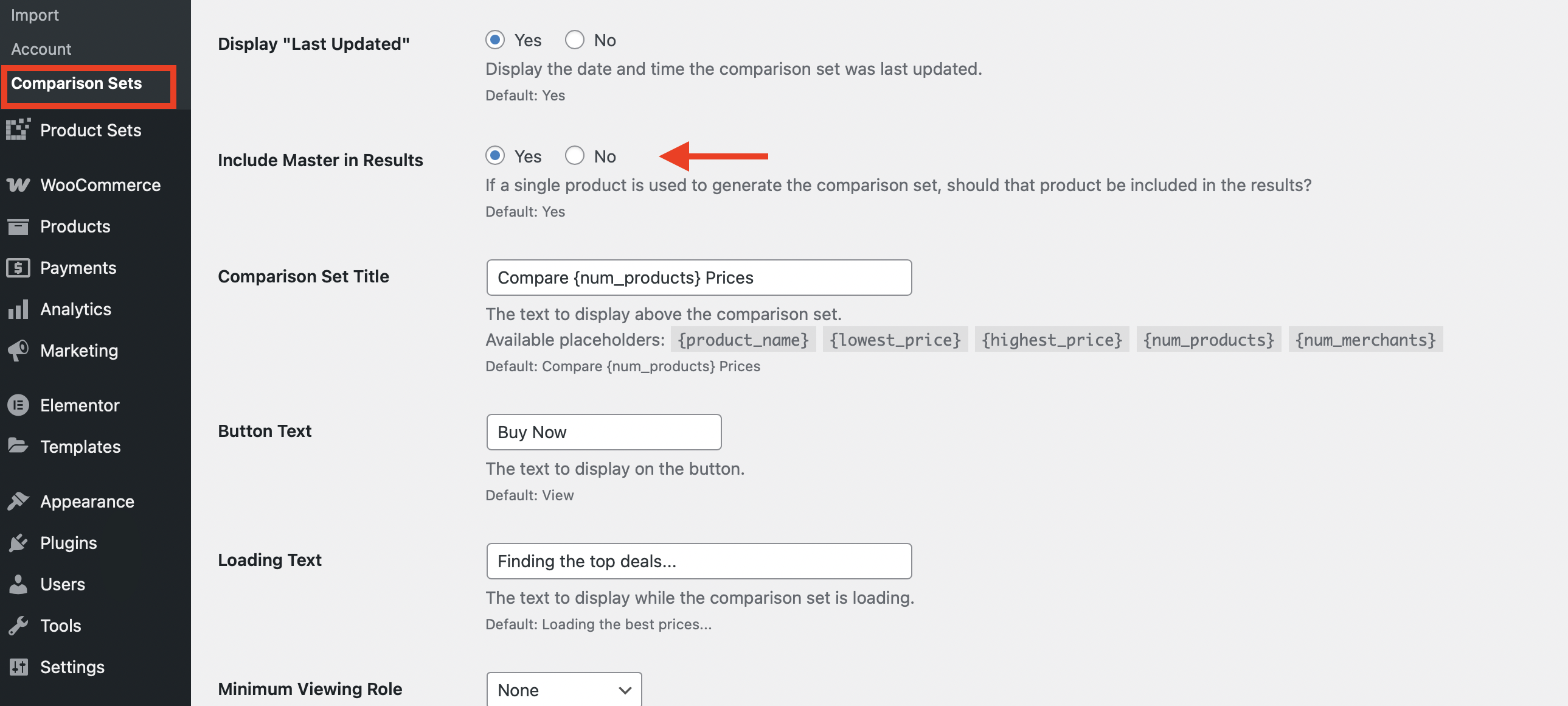Click the WooCommerce logo icon
Viewport: 1568px width, 706px height.
pos(18,184)
